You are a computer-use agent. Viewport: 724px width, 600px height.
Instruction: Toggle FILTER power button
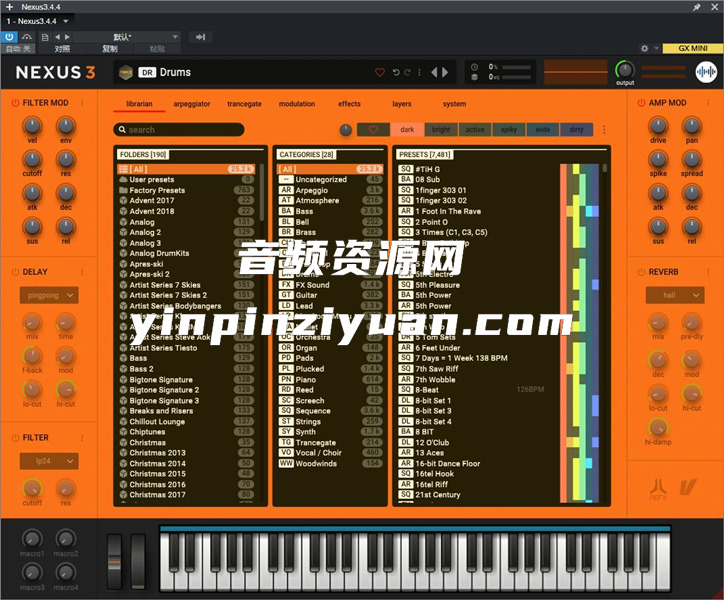click(x=15, y=437)
